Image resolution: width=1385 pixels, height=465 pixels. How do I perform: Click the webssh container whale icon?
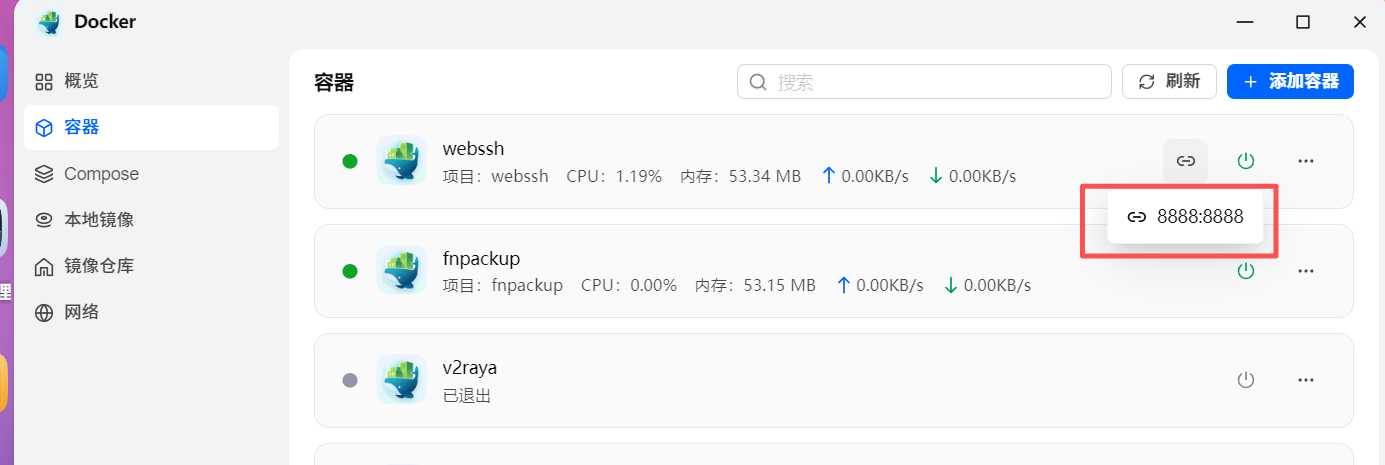click(401, 161)
